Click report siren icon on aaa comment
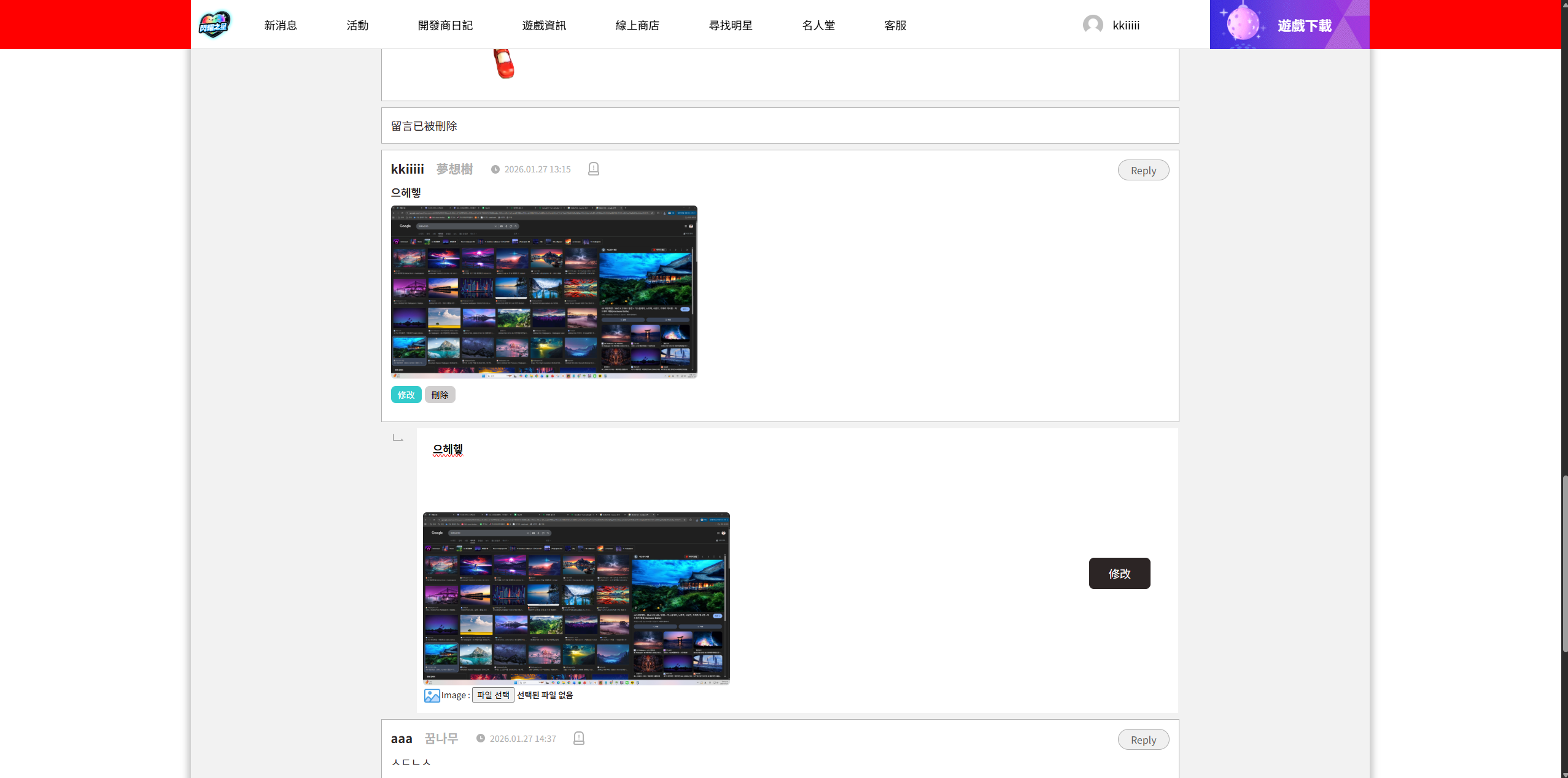This screenshot has height=778, width=1568. pyautogui.click(x=578, y=738)
